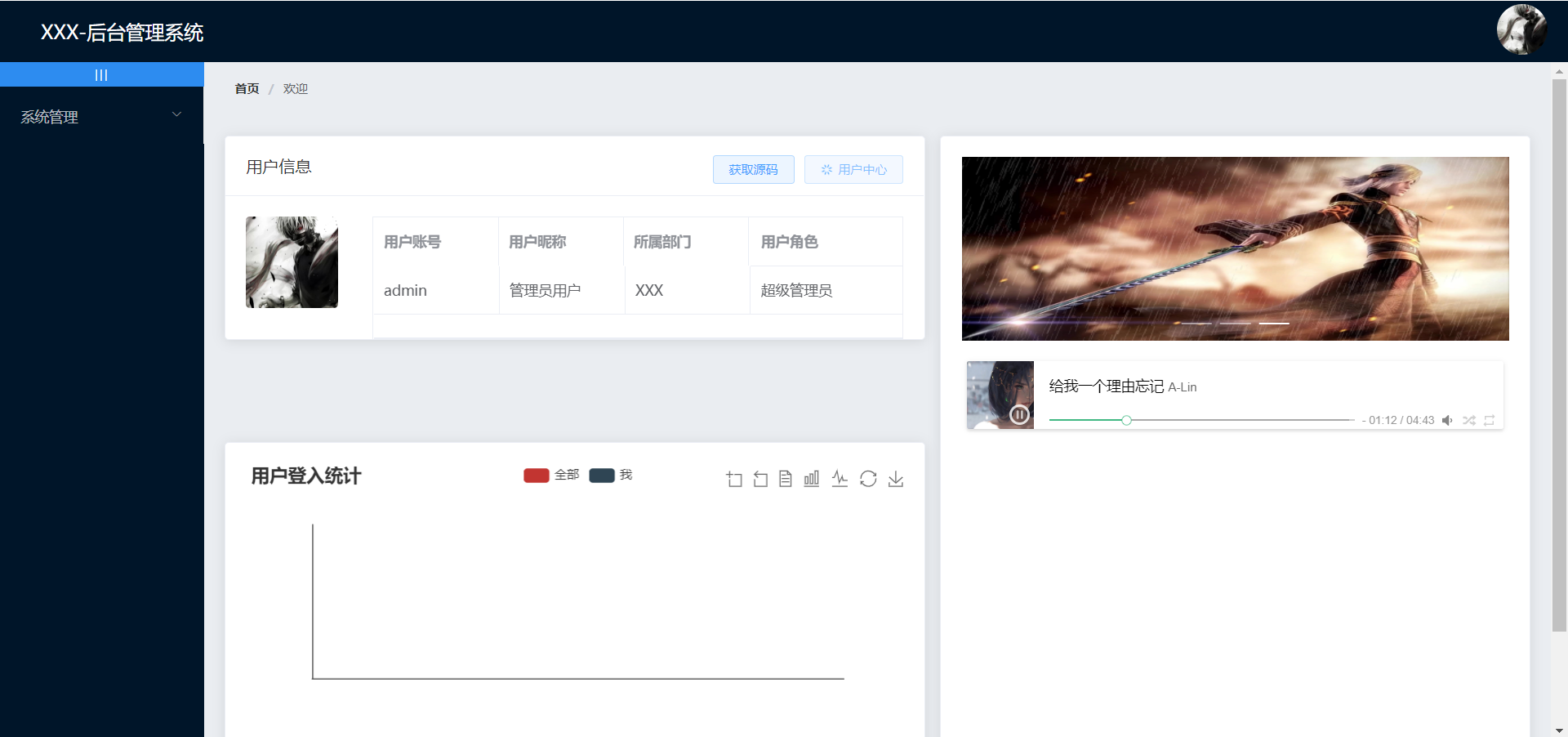Toggle the 全部 legend series

[x=551, y=475]
